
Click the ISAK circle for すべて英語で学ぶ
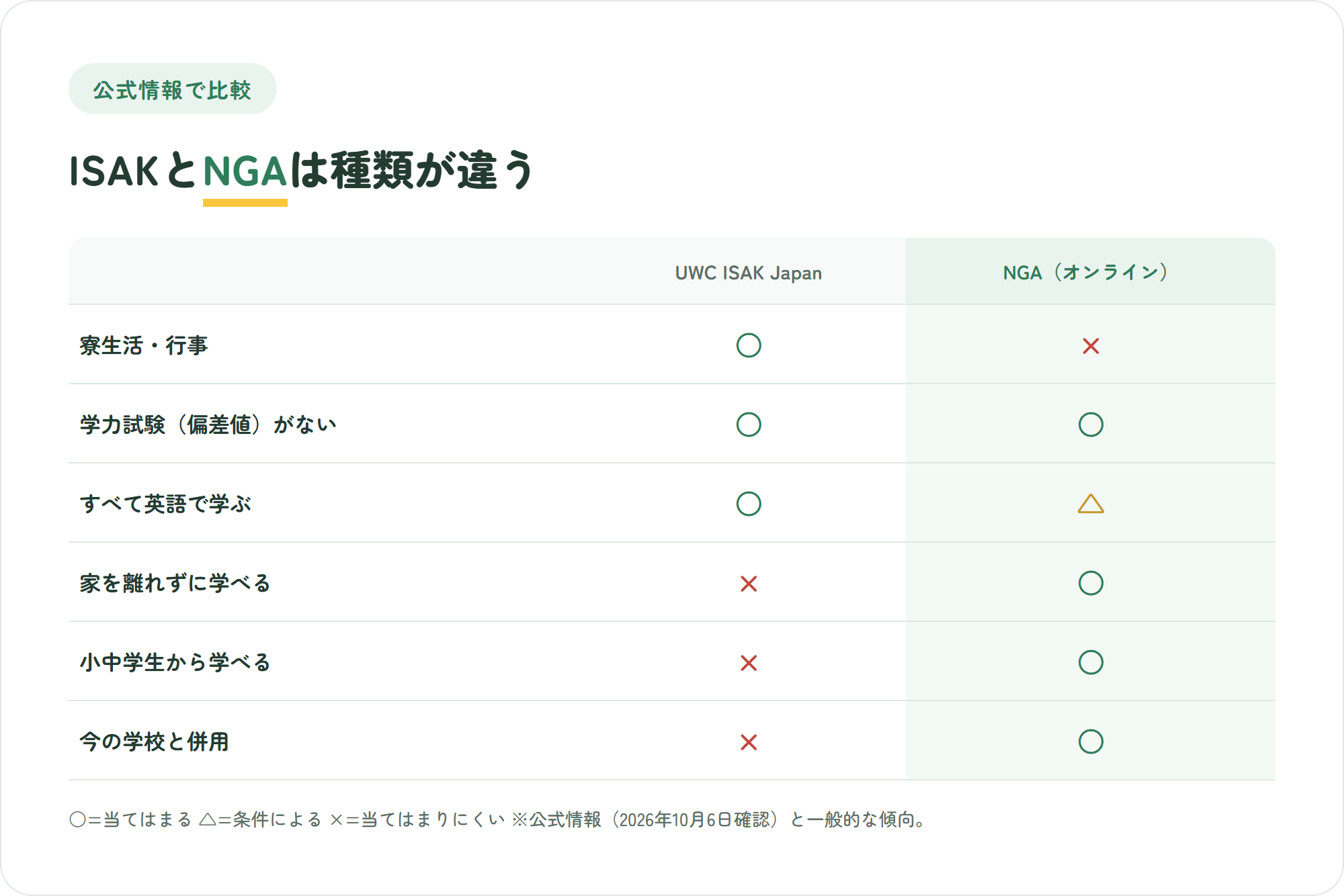pyautogui.click(x=749, y=504)
